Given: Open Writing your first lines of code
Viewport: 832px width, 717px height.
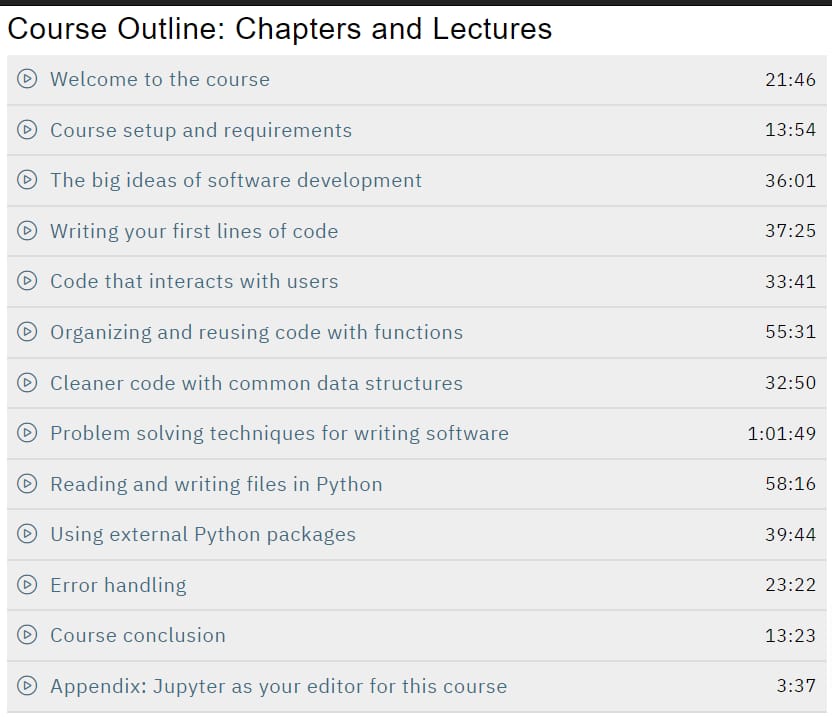Looking at the screenshot, I should [194, 231].
